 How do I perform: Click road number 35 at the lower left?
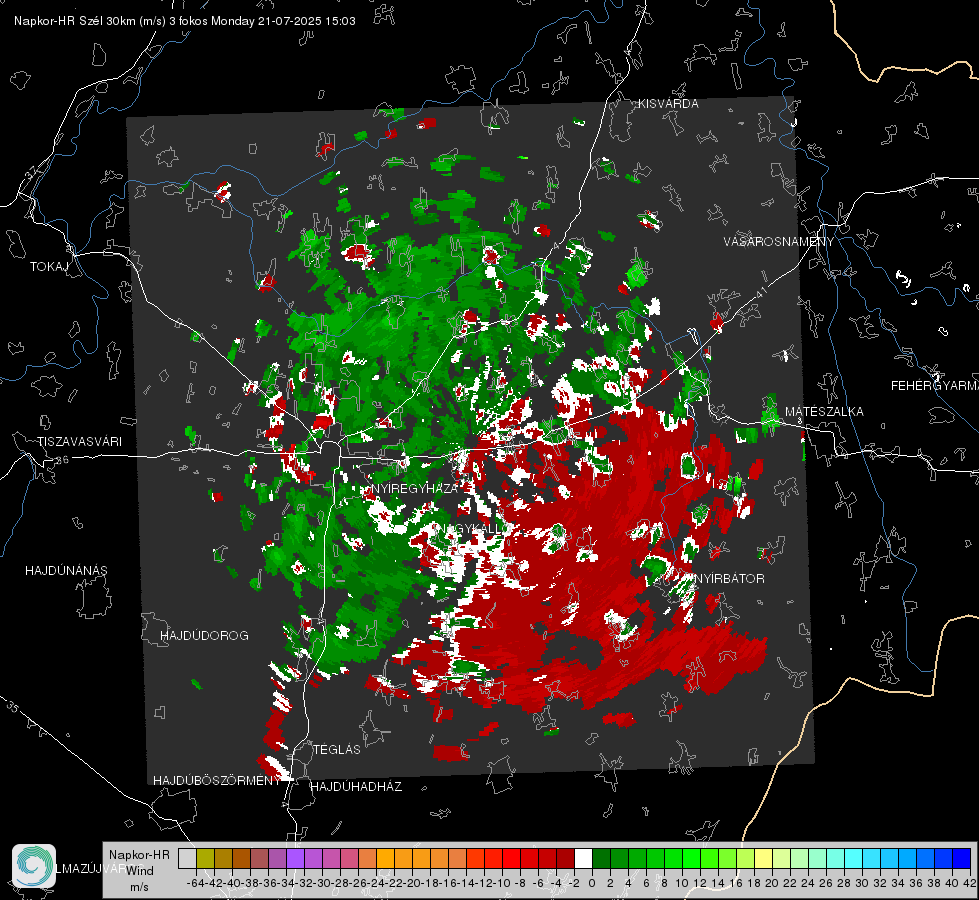tap(12, 706)
